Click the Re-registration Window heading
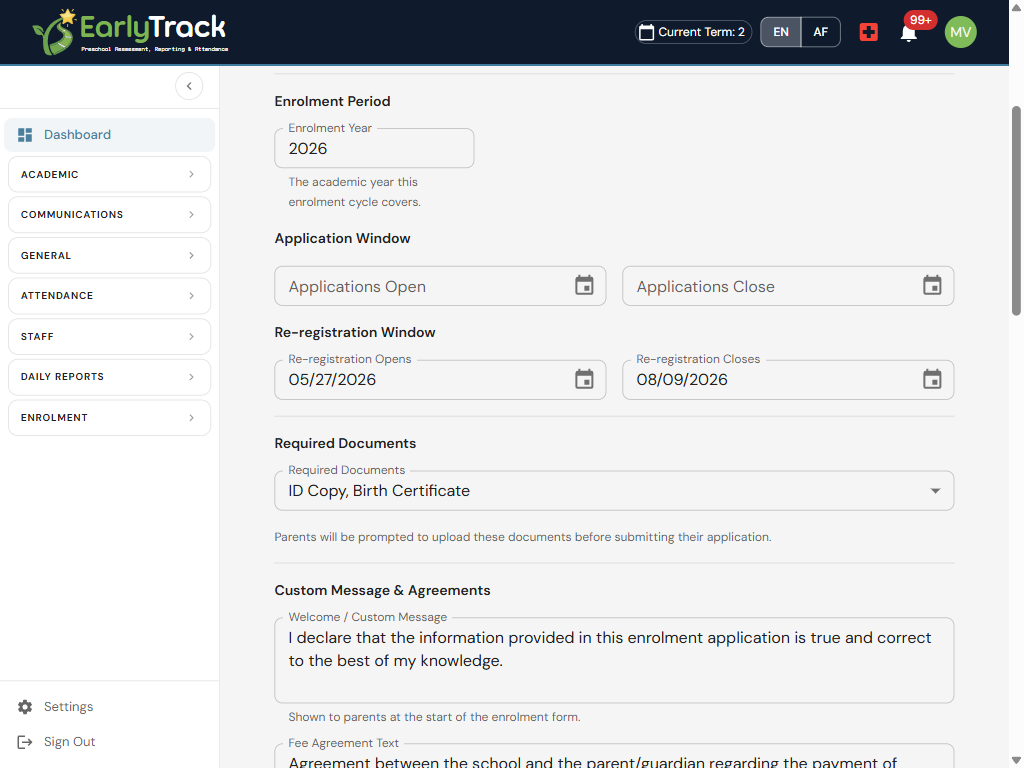 point(355,332)
